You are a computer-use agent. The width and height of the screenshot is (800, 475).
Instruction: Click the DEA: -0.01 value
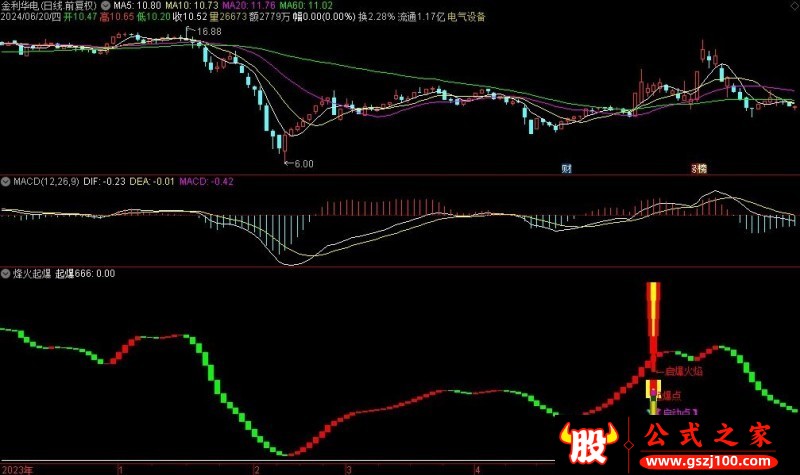pos(152,181)
